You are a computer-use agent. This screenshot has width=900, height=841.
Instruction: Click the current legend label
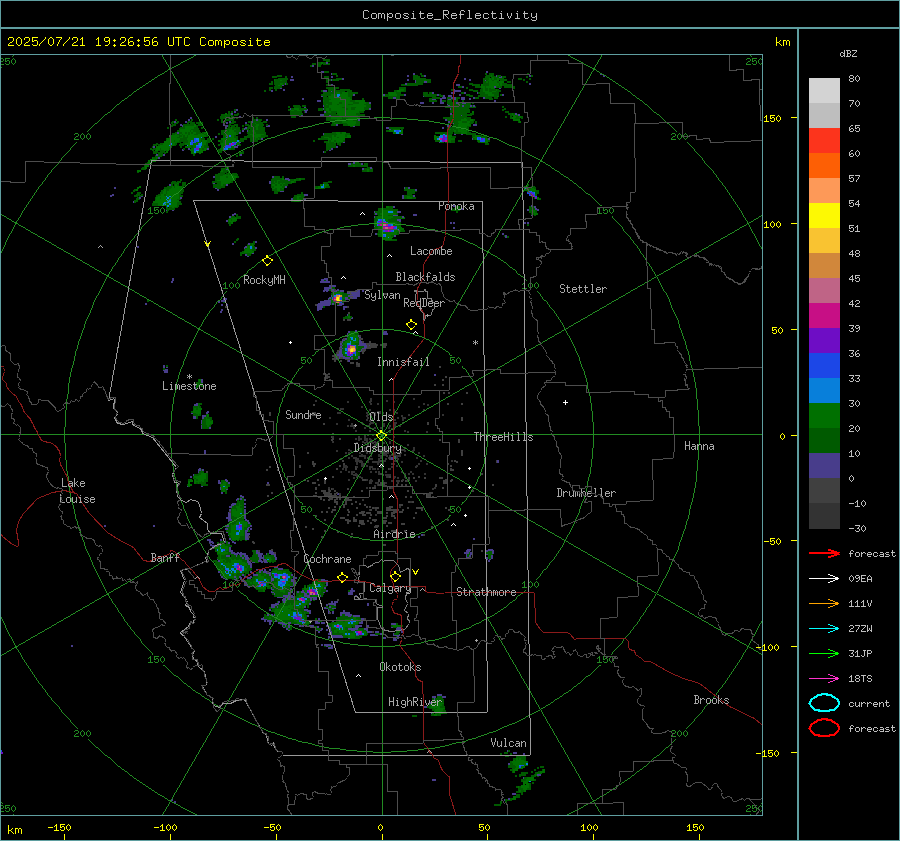pyautogui.click(x=869, y=703)
